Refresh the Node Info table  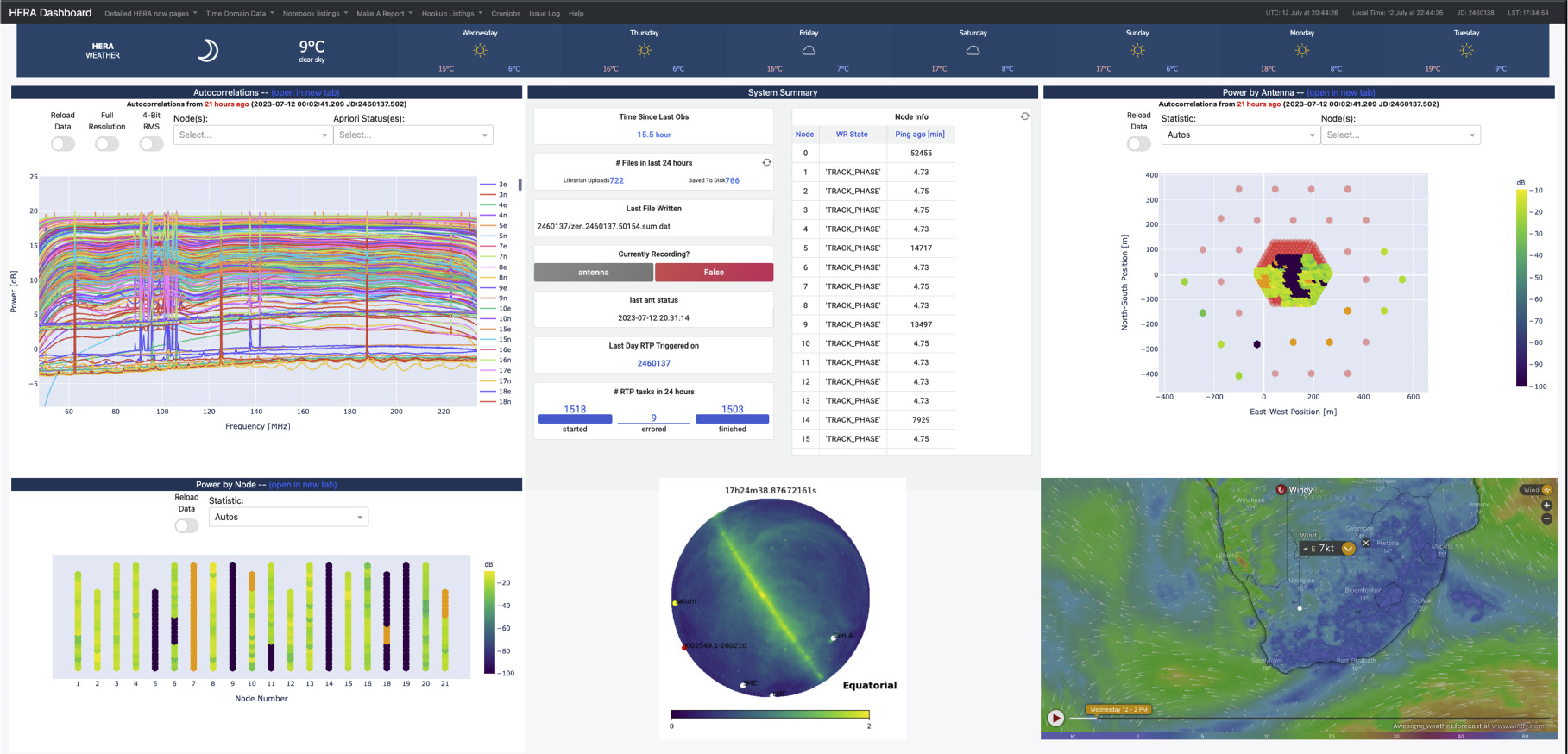[x=1024, y=116]
